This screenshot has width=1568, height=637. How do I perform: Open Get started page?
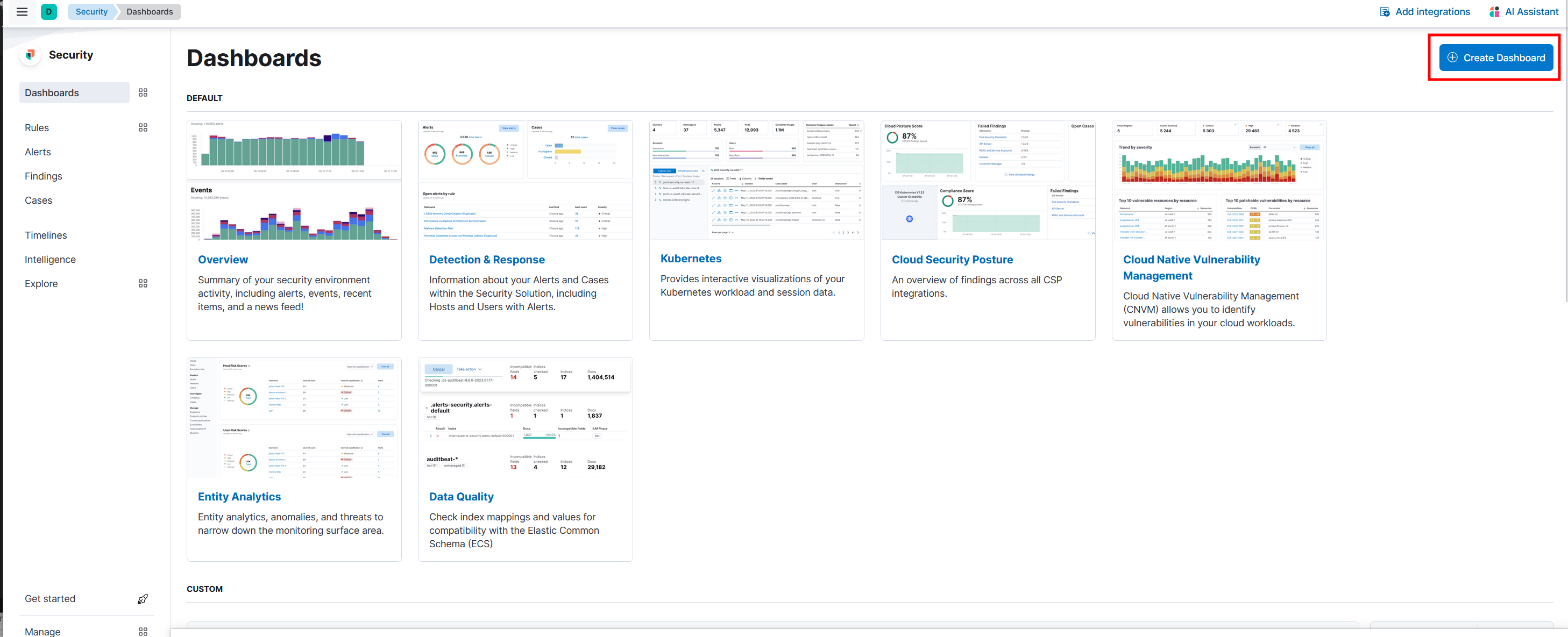[50, 599]
